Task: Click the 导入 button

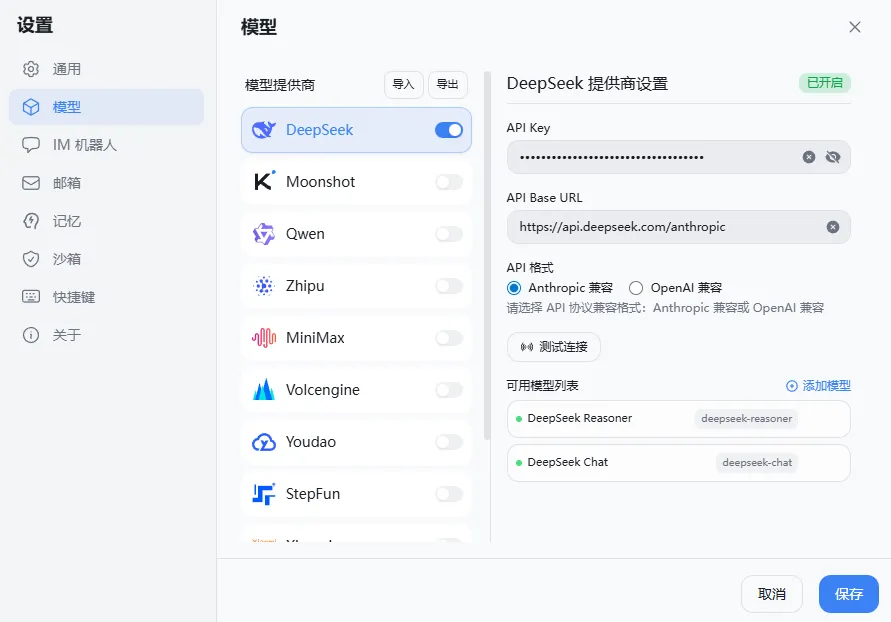Action: [403, 85]
